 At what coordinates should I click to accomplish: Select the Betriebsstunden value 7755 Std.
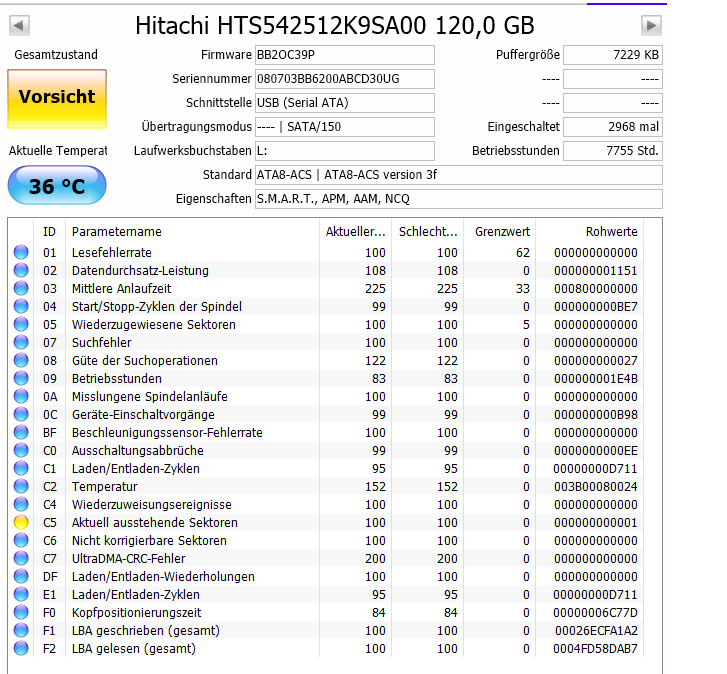tap(612, 151)
